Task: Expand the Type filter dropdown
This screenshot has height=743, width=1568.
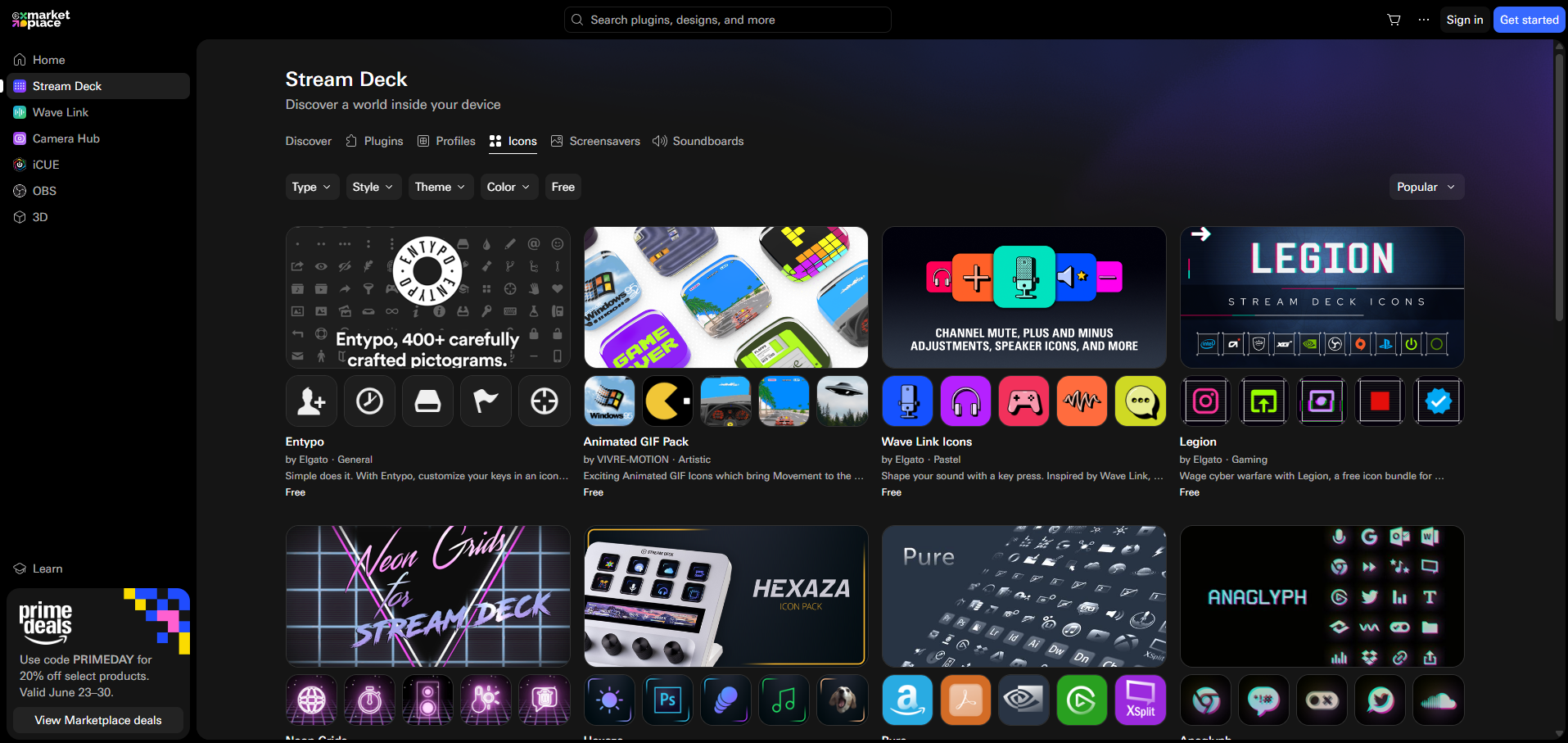Action: coord(312,187)
